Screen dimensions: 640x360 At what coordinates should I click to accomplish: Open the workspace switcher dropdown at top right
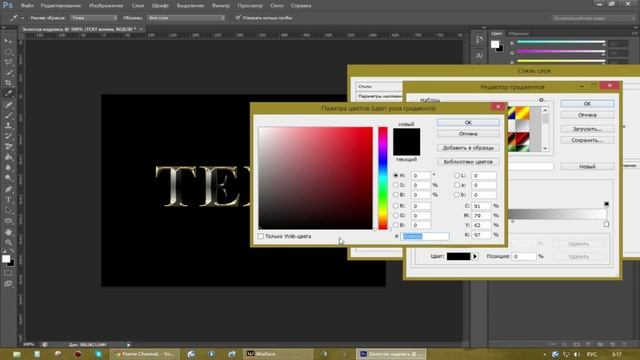[x=593, y=18]
